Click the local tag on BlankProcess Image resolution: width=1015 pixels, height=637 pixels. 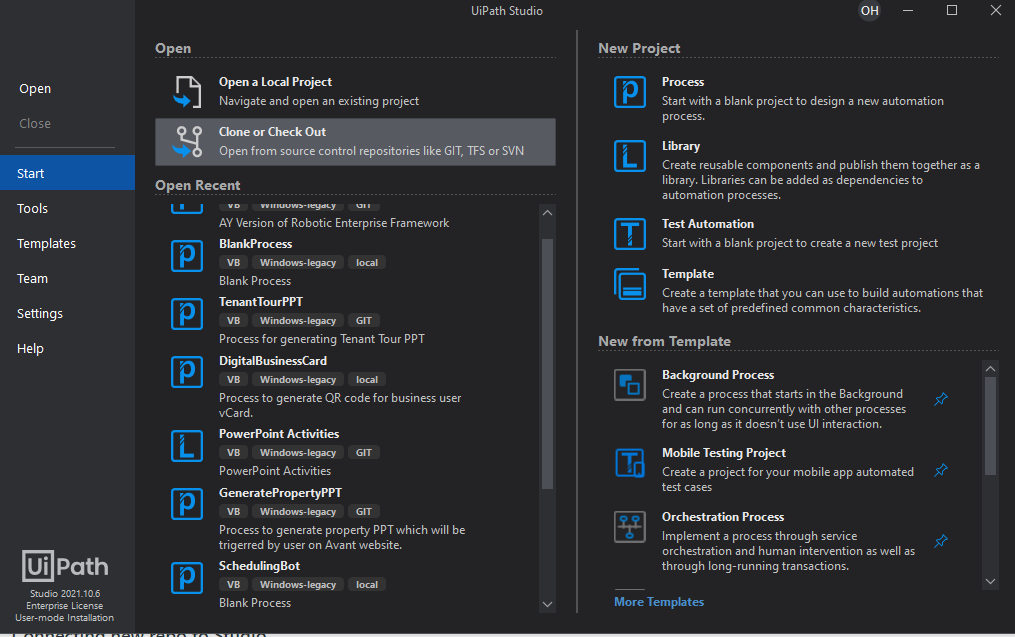367,262
